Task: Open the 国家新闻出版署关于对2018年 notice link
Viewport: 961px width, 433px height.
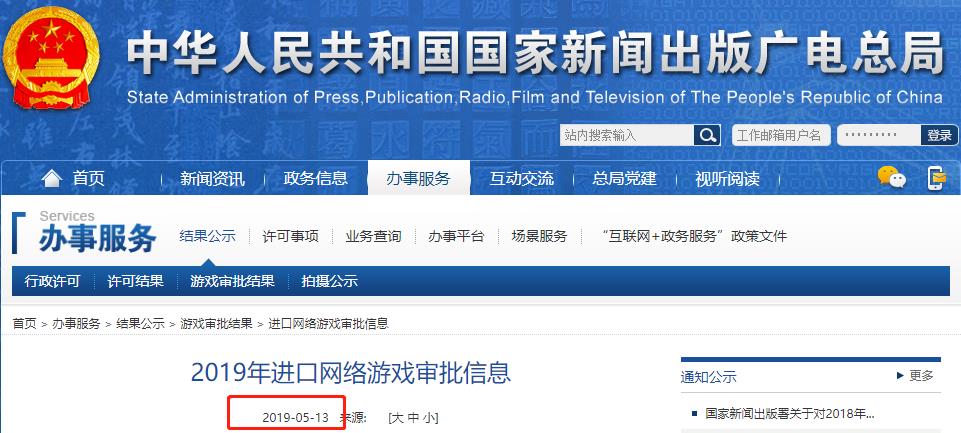Action: point(789,413)
